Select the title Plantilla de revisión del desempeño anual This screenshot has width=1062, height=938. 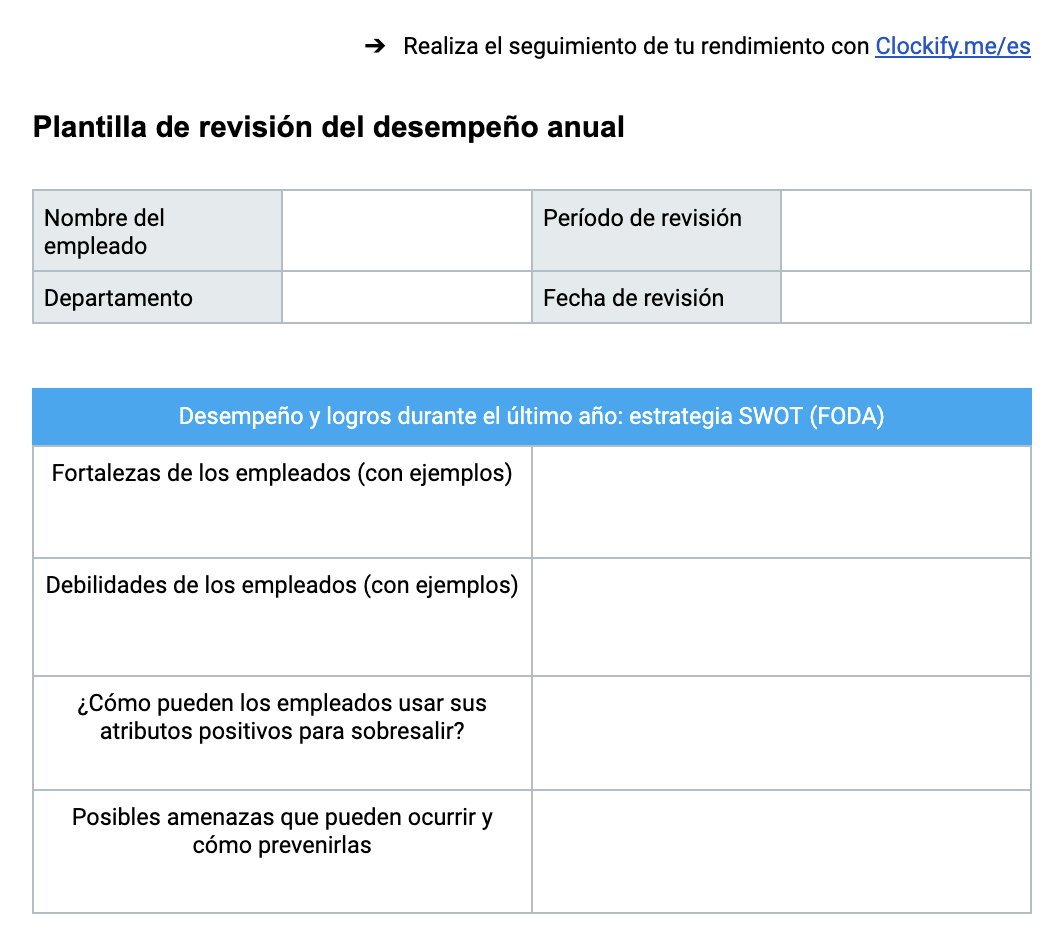coord(328,127)
